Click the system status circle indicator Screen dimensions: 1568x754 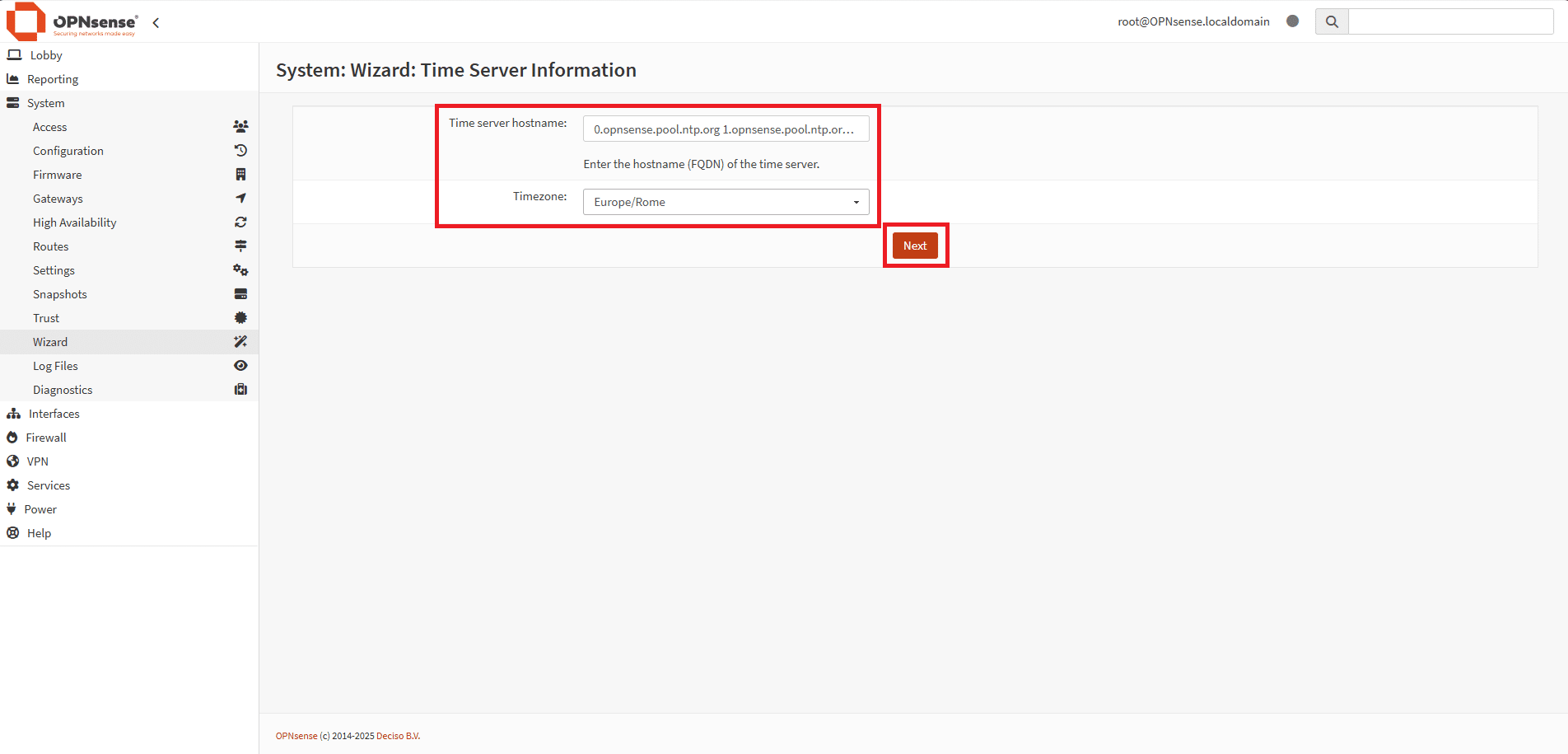[x=1293, y=21]
